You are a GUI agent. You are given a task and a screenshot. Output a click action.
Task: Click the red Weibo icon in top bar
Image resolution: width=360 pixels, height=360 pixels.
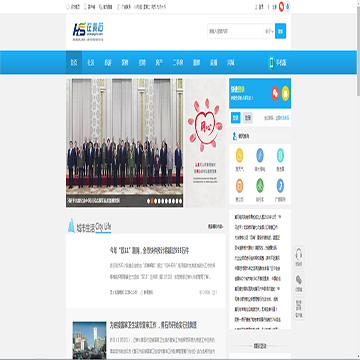tap(281, 7)
